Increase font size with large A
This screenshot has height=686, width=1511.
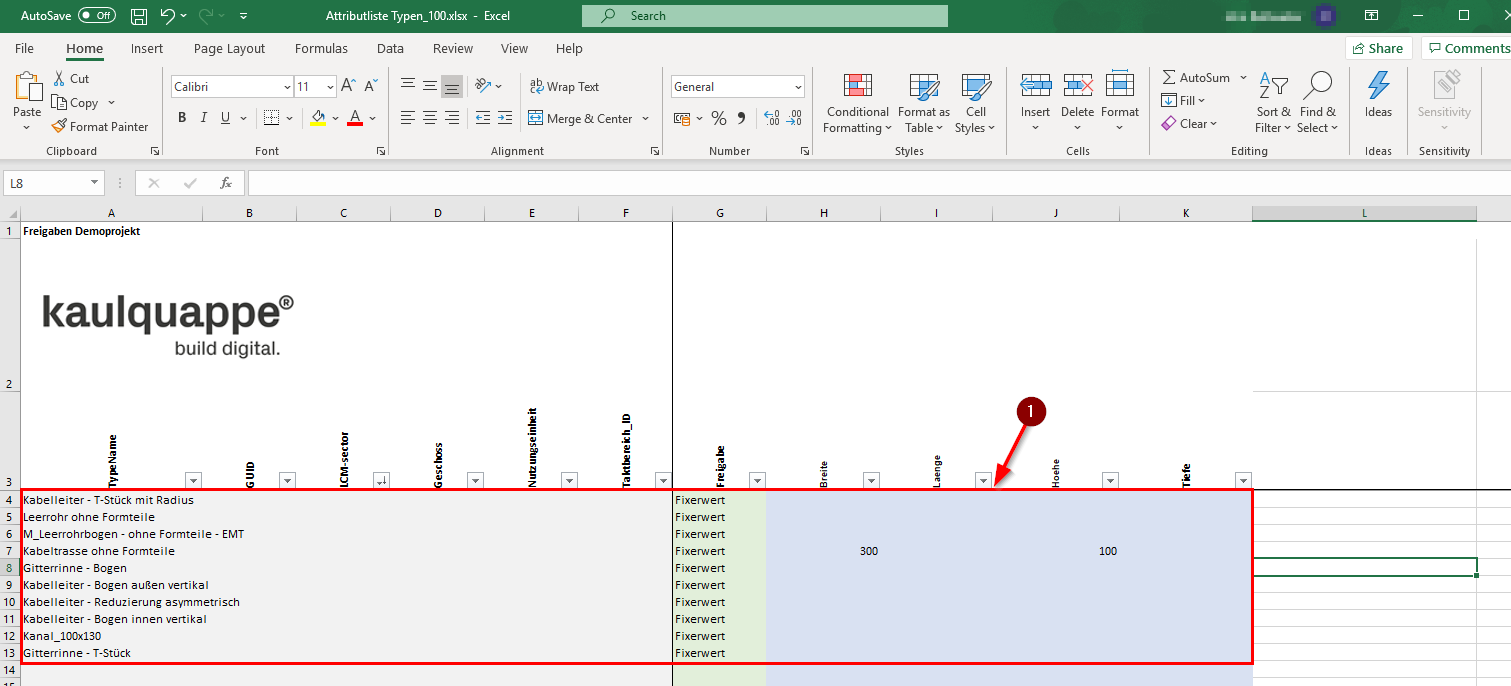coord(348,87)
